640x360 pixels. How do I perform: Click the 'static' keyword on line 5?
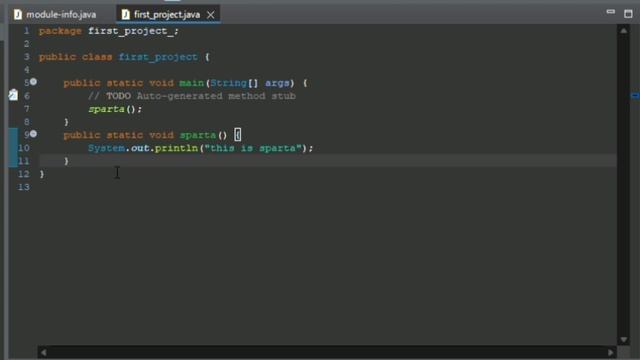(125, 83)
